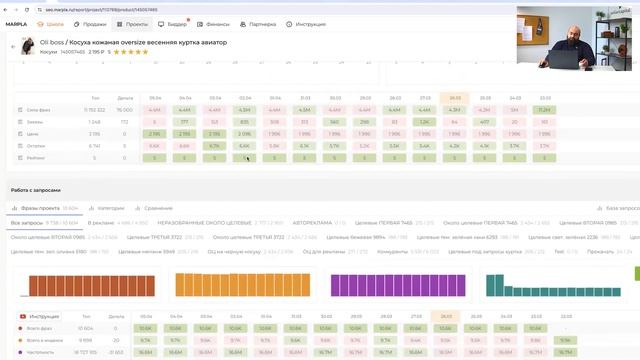The height and width of the screenshot is (360, 640).
Task: Open the YouTube Инструкция button above the lower table
Action: 40,316
